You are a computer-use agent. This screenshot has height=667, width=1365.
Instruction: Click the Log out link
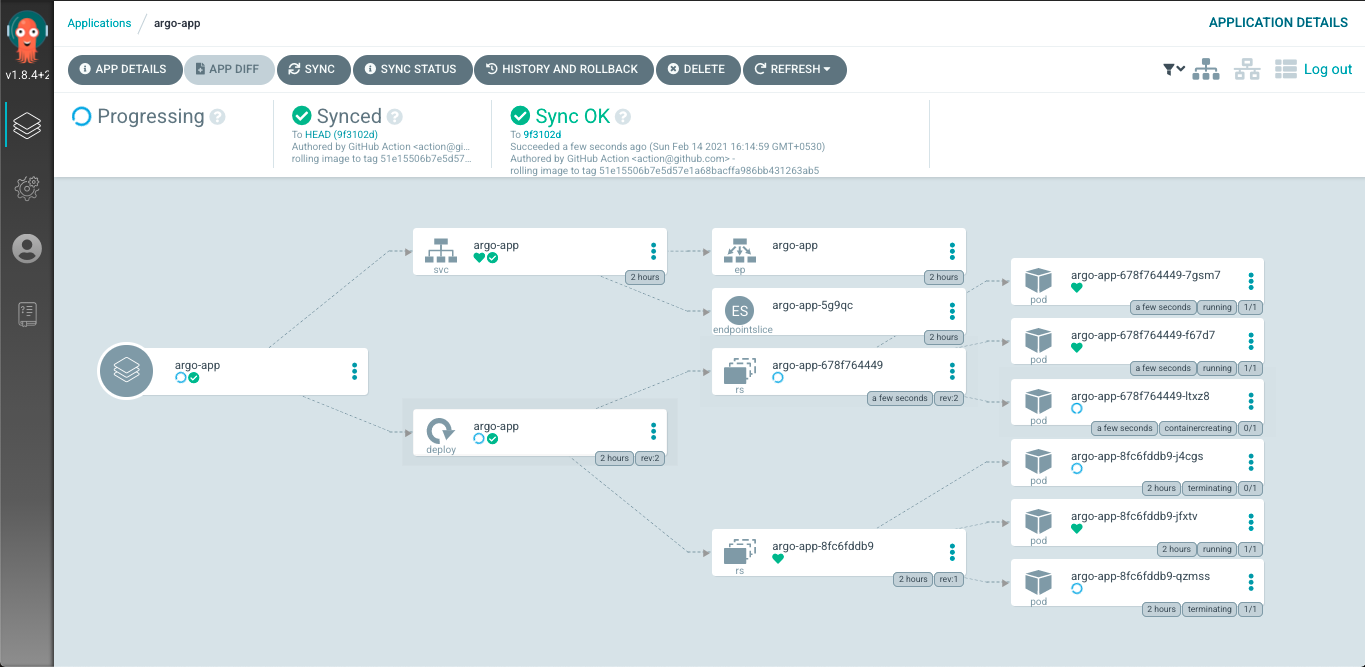pos(1328,69)
